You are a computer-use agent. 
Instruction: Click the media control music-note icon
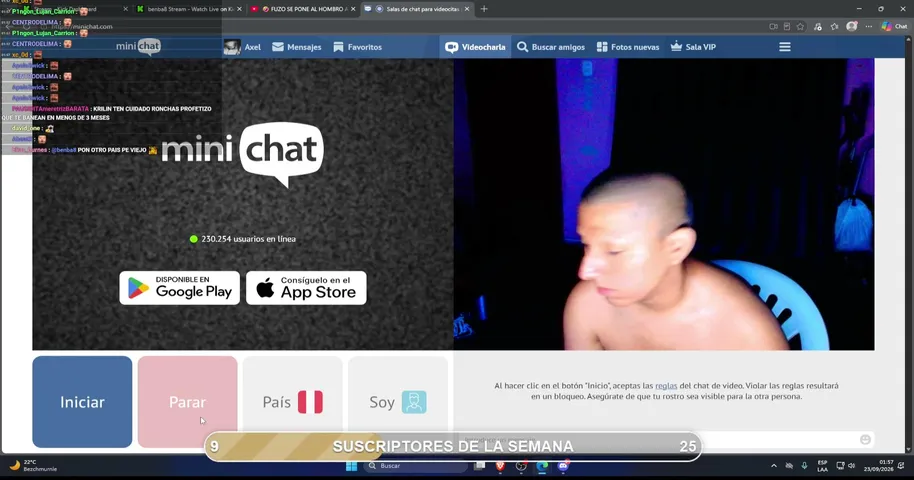coord(818,26)
